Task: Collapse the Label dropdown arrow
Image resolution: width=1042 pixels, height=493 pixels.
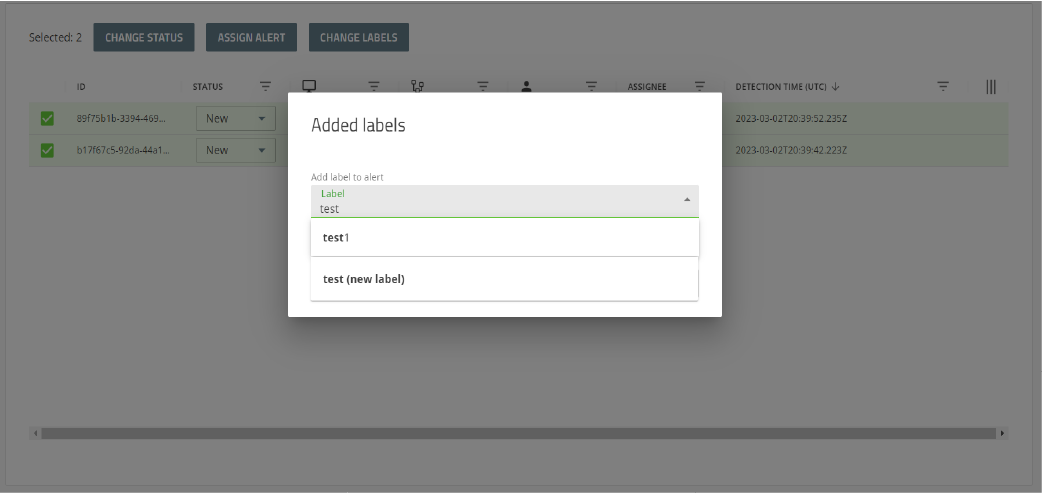Action: point(687,200)
